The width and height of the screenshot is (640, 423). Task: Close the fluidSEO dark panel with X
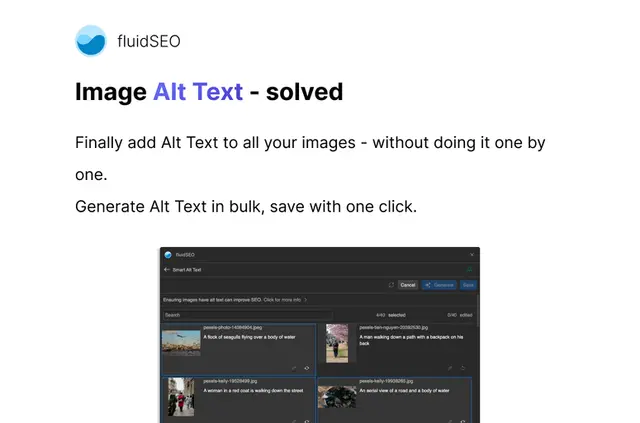tap(472, 255)
